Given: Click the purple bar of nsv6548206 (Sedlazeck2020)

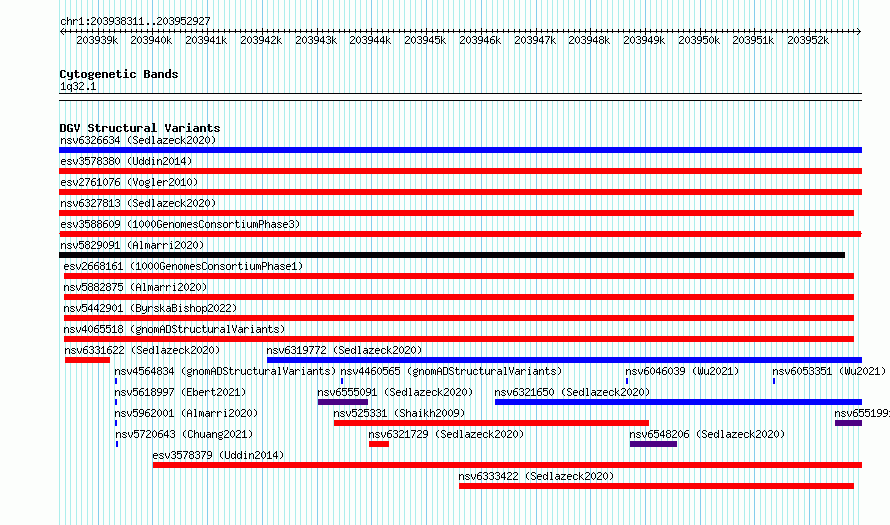Looking at the screenshot, I should 653,444.
